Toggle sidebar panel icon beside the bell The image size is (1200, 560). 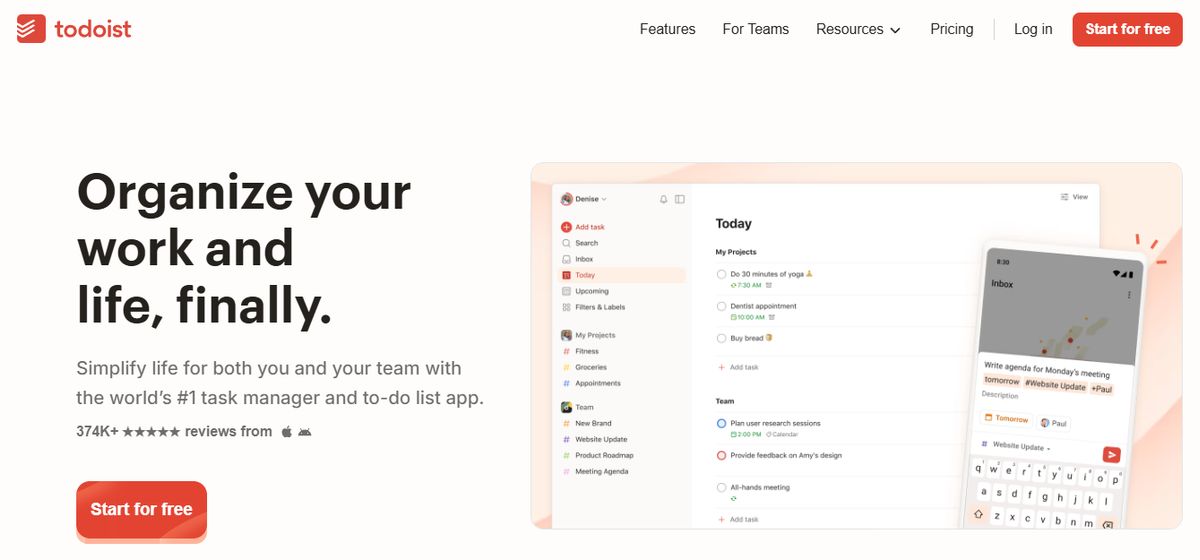(680, 199)
